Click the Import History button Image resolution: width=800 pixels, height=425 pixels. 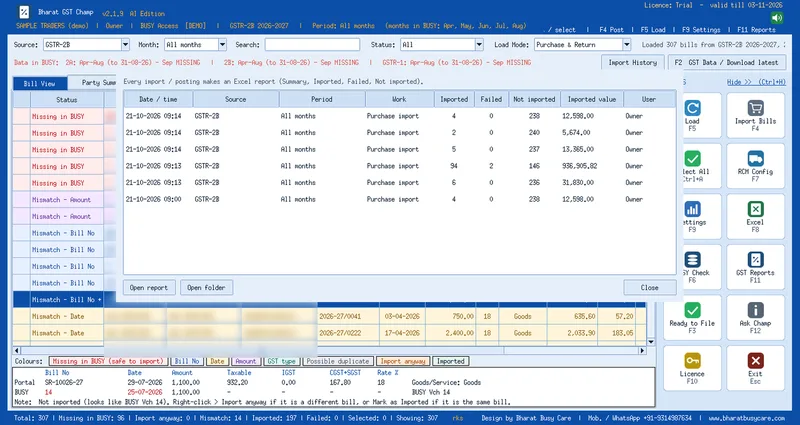tap(633, 62)
